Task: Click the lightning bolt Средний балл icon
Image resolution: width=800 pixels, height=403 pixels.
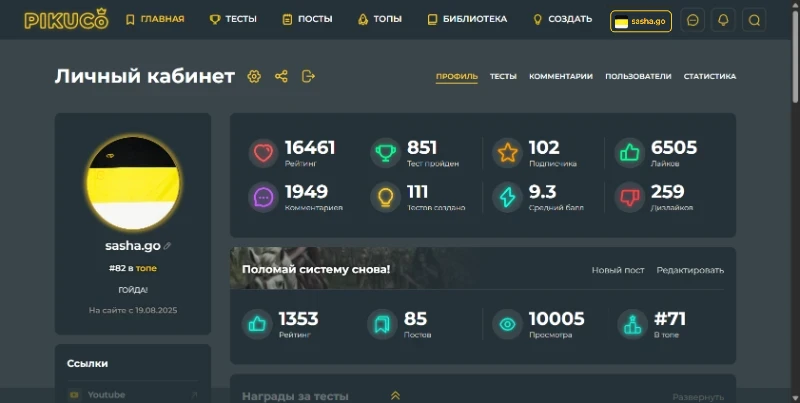Action: pos(507,197)
